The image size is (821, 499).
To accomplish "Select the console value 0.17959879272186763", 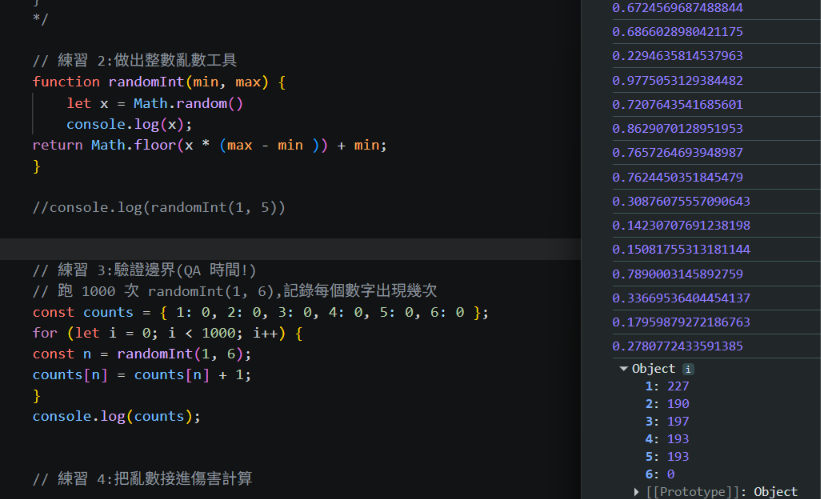I will point(681,323).
